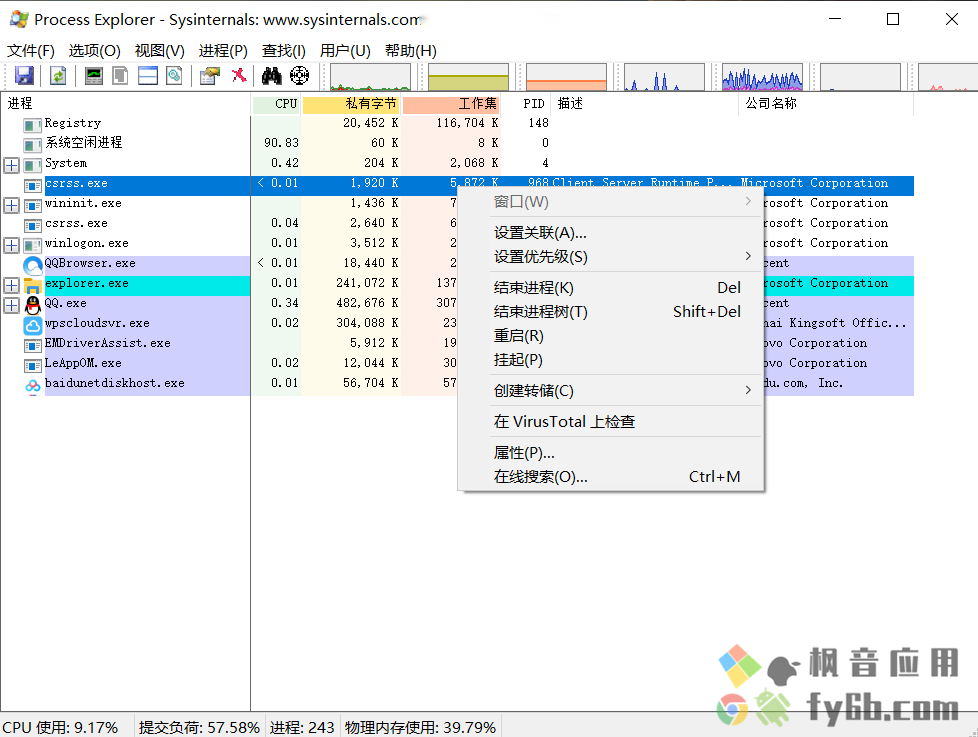Sort by the 描述 column header
The height and width of the screenshot is (737, 978).
pyautogui.click(x=645, y=104)
